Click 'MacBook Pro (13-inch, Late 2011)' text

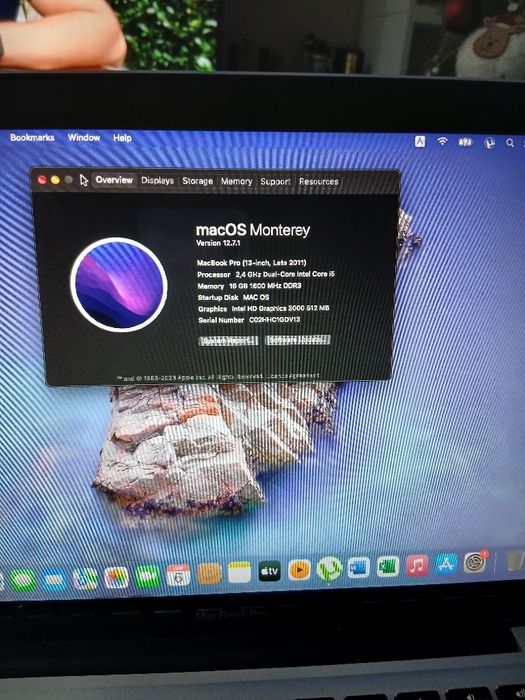pyautogui.click(x=252, y=262)
